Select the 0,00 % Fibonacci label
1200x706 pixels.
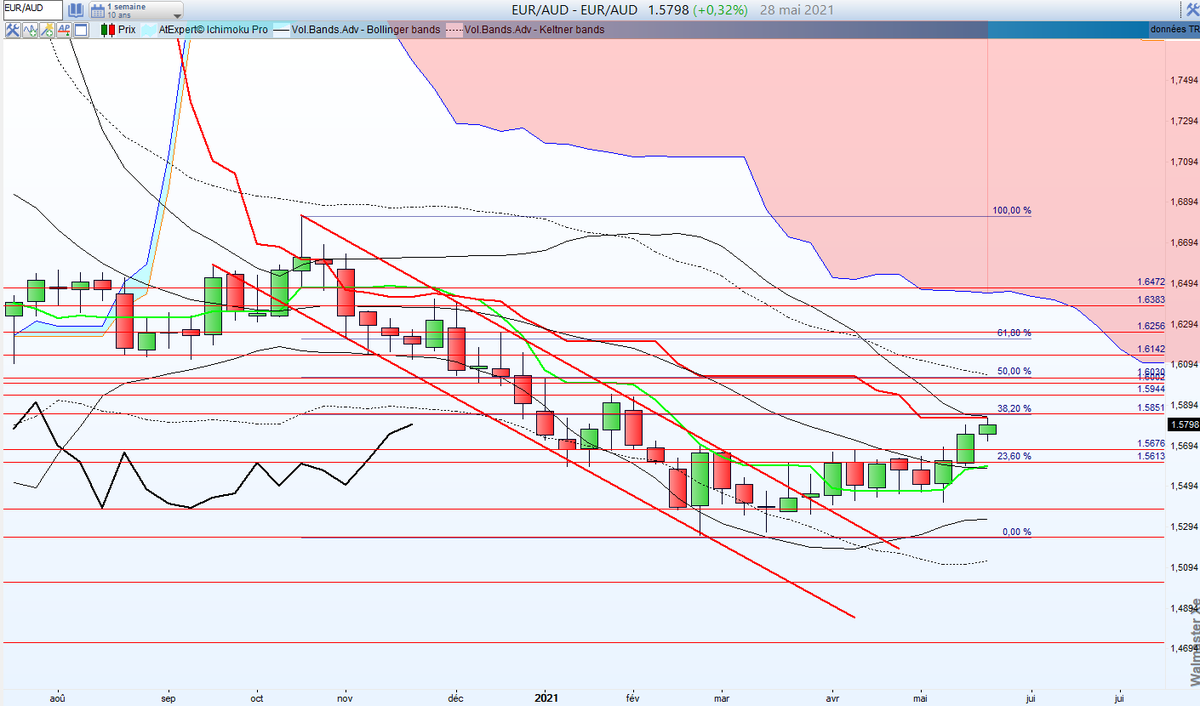pyautogui.click(x=1015, y=532)
